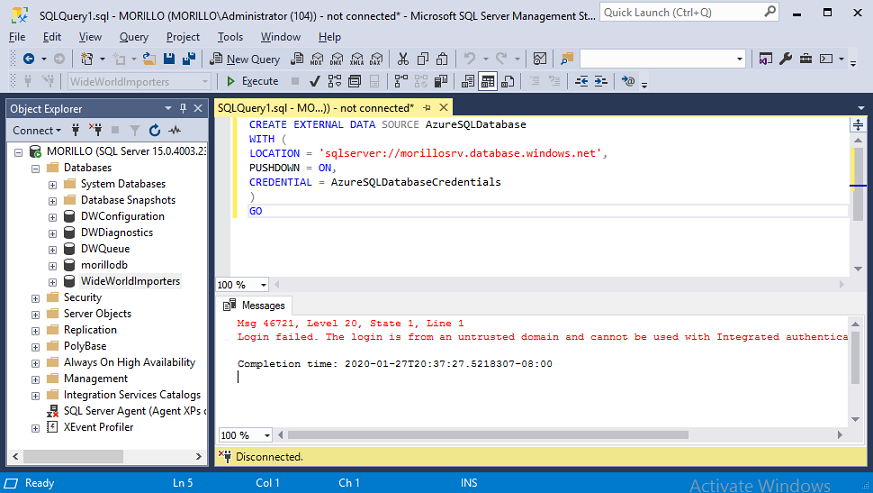Open the Query menu
The image size is (873, 493).
pyautogui.click(x=134, y=37)
